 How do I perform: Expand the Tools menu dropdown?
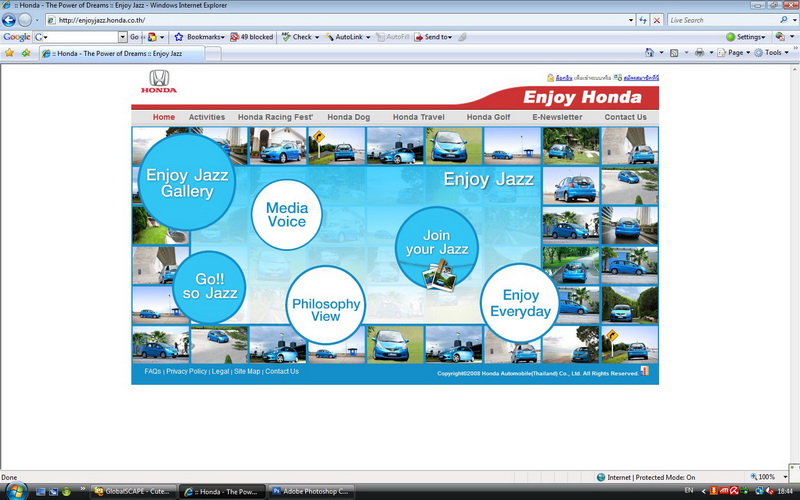(x=786, y=53)
